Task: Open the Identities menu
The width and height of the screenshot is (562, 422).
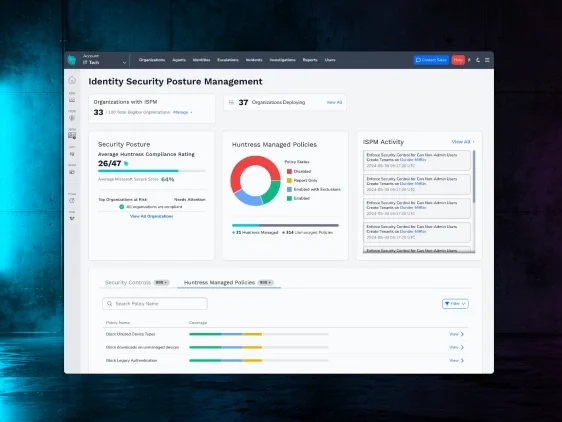Action: (x=201, y=60)
